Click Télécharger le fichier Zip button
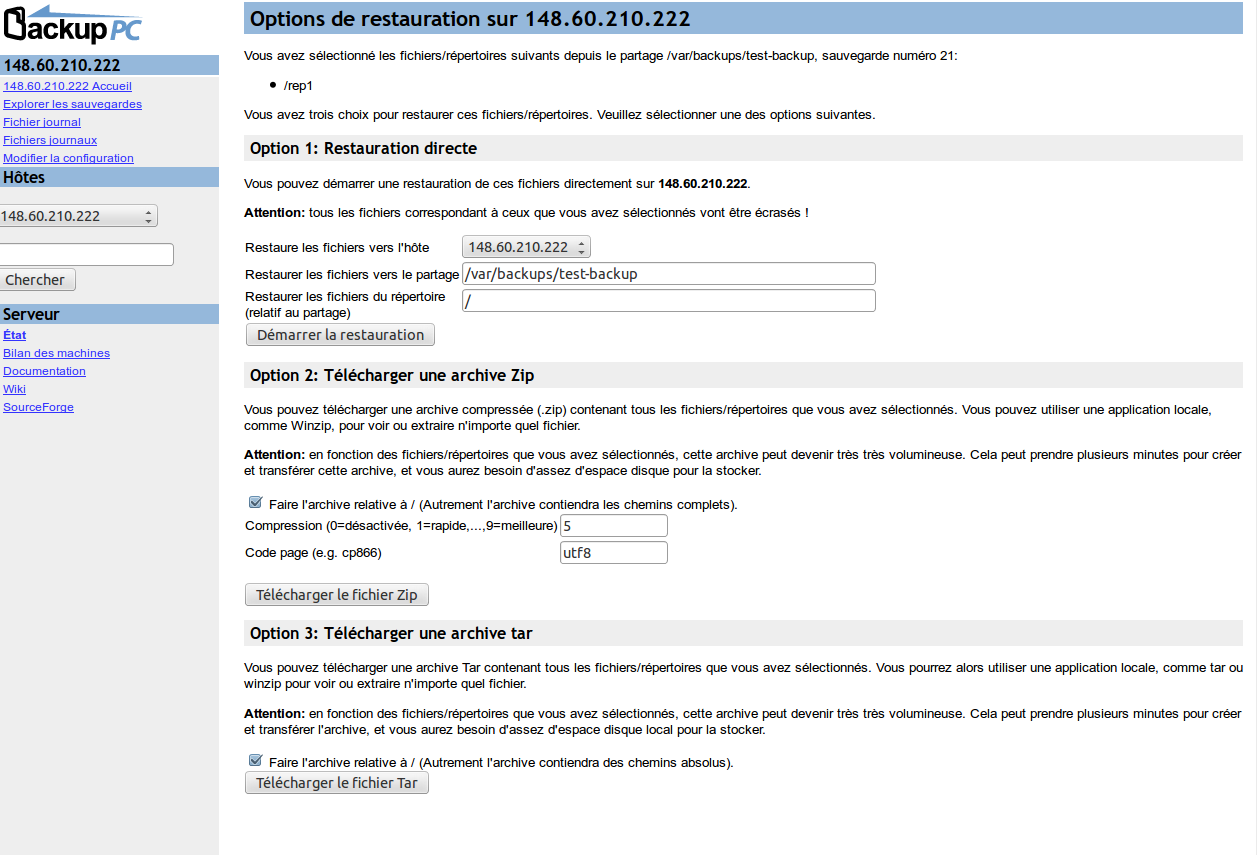This screenshot has width=1257, height=855. click(337, 595)
